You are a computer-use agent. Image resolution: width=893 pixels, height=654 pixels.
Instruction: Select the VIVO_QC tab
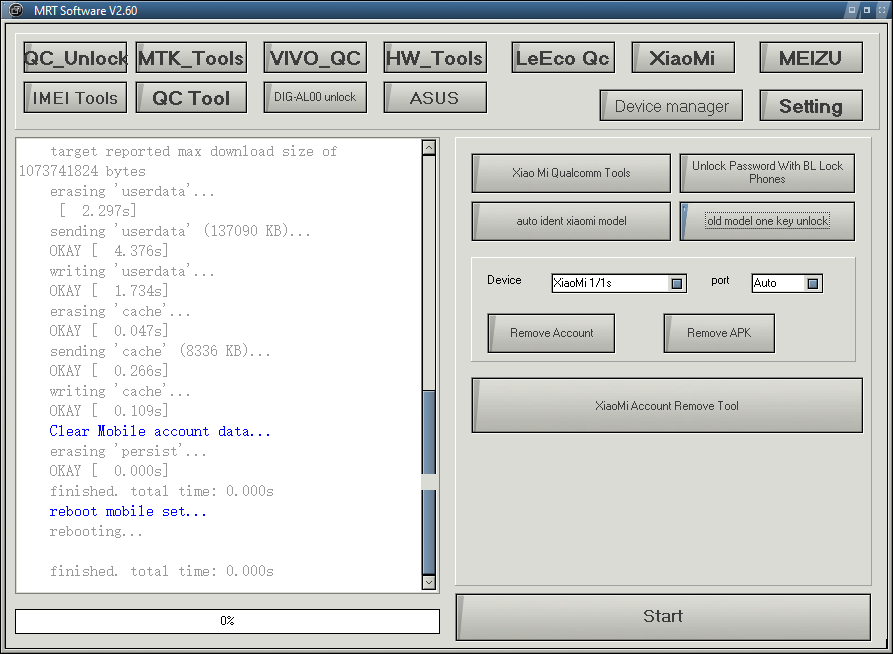tap(315, 58)
